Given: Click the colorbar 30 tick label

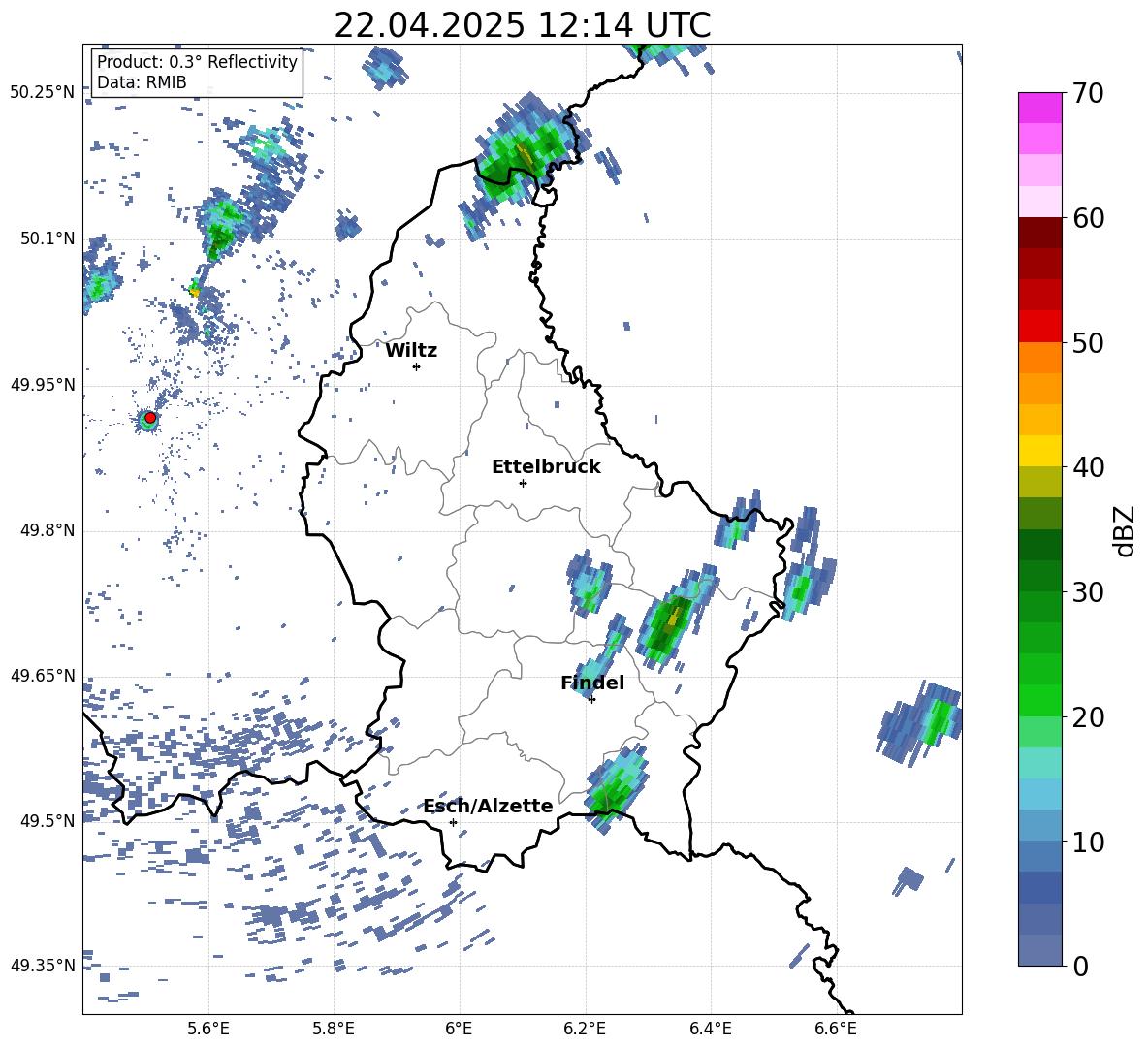Looking at the screenshot, I should click(1088, 591).
